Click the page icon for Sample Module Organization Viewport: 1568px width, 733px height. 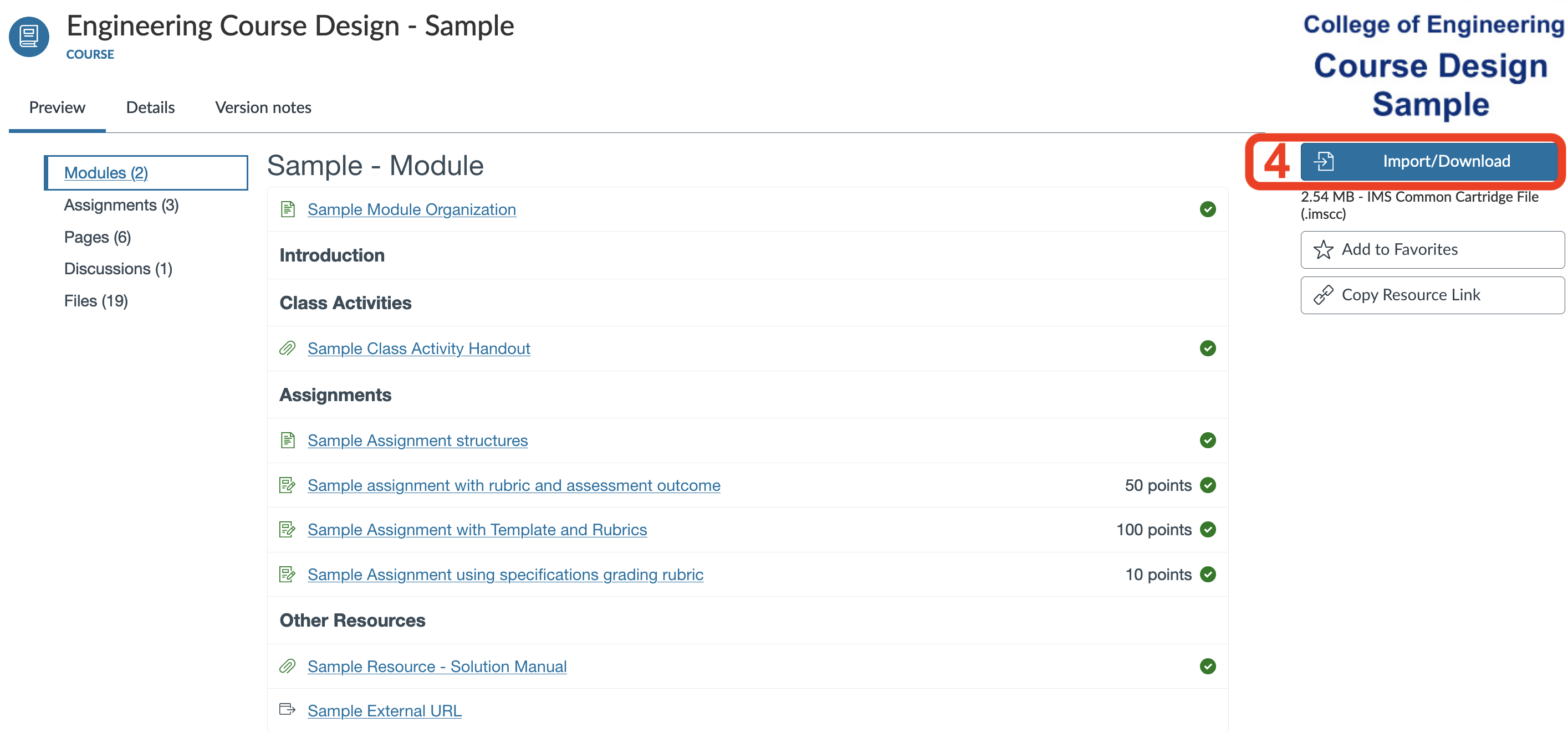coord(287,209)
